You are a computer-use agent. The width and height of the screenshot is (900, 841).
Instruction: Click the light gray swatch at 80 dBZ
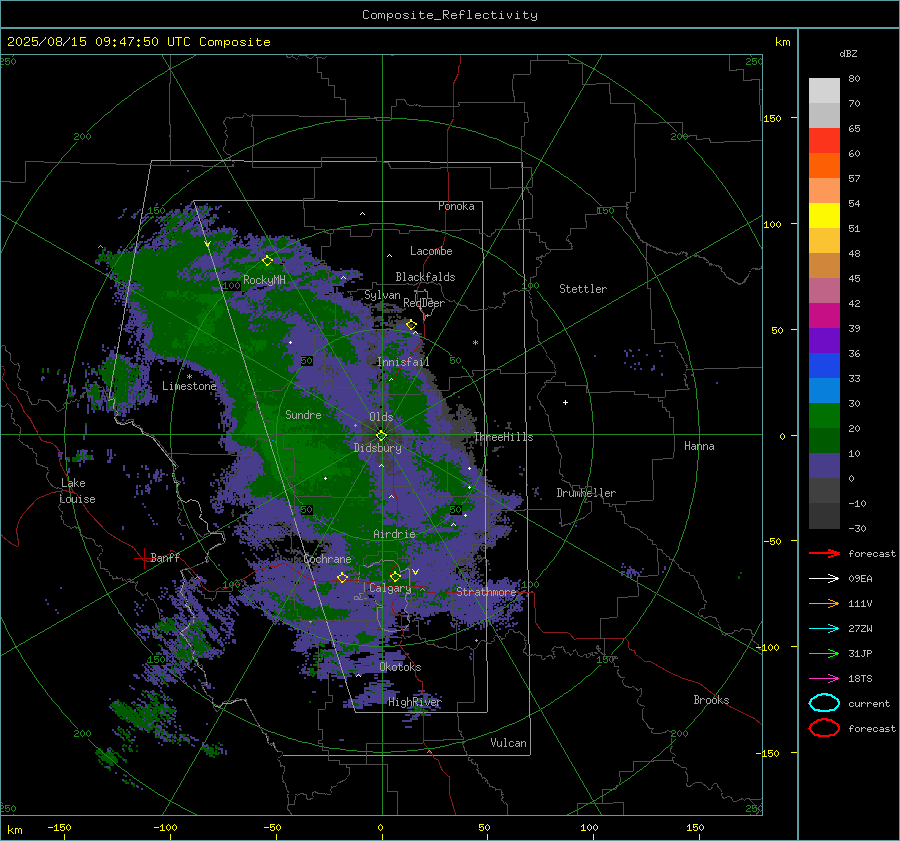(824, 91)
